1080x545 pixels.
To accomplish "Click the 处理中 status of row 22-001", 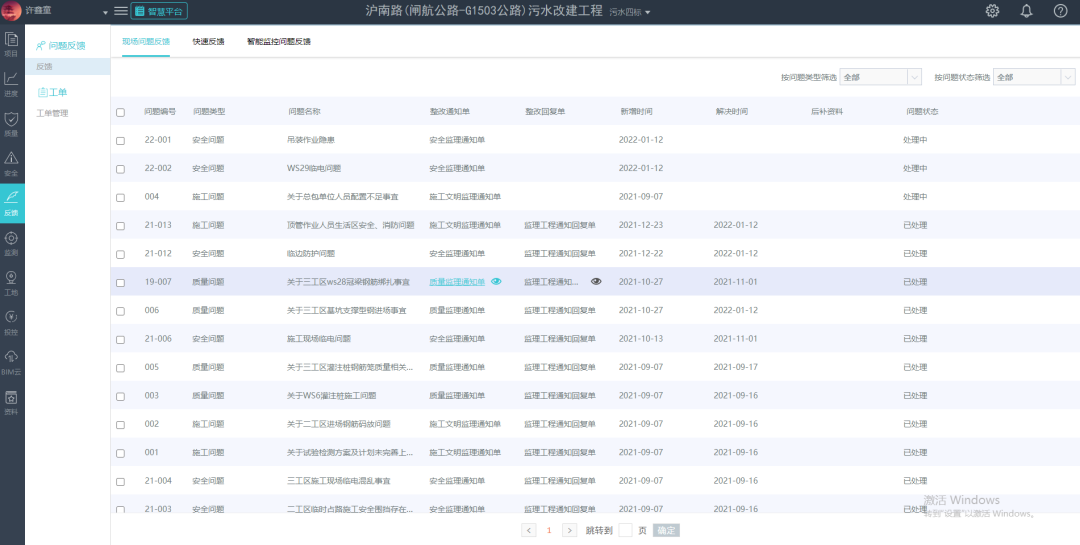I will tap(915, 140).
